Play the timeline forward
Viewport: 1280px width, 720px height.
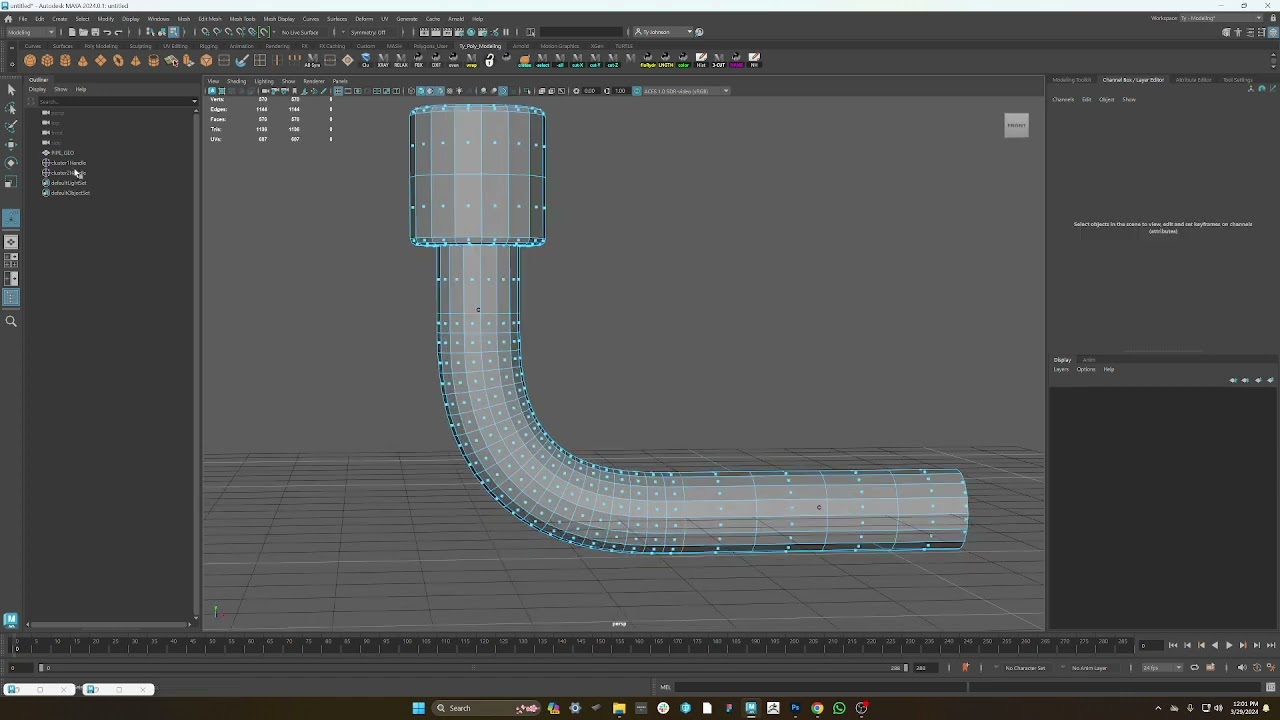[1229, 646]
